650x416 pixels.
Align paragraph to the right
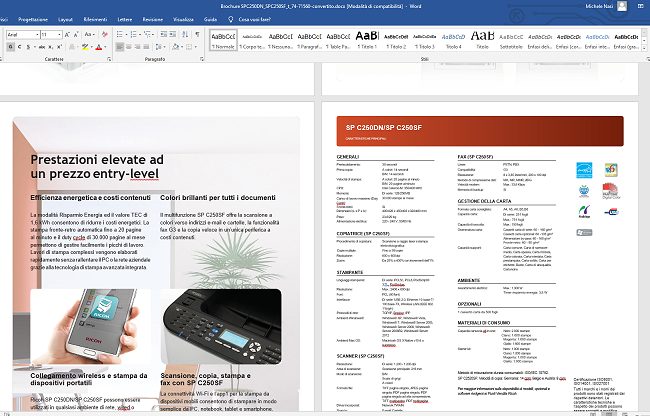point(137,47)
